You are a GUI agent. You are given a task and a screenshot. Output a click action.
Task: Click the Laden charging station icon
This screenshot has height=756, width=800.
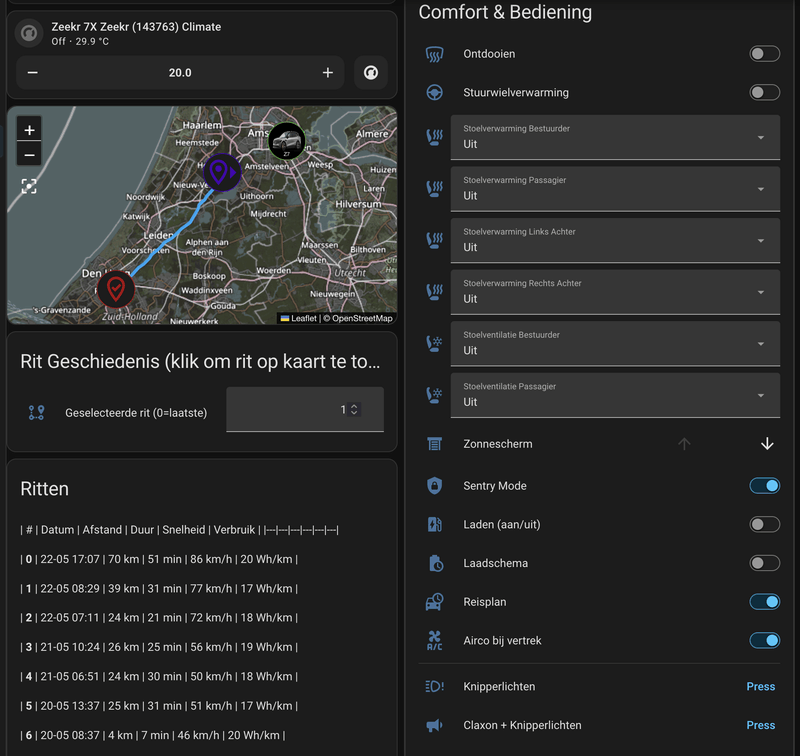coord(434,524)
